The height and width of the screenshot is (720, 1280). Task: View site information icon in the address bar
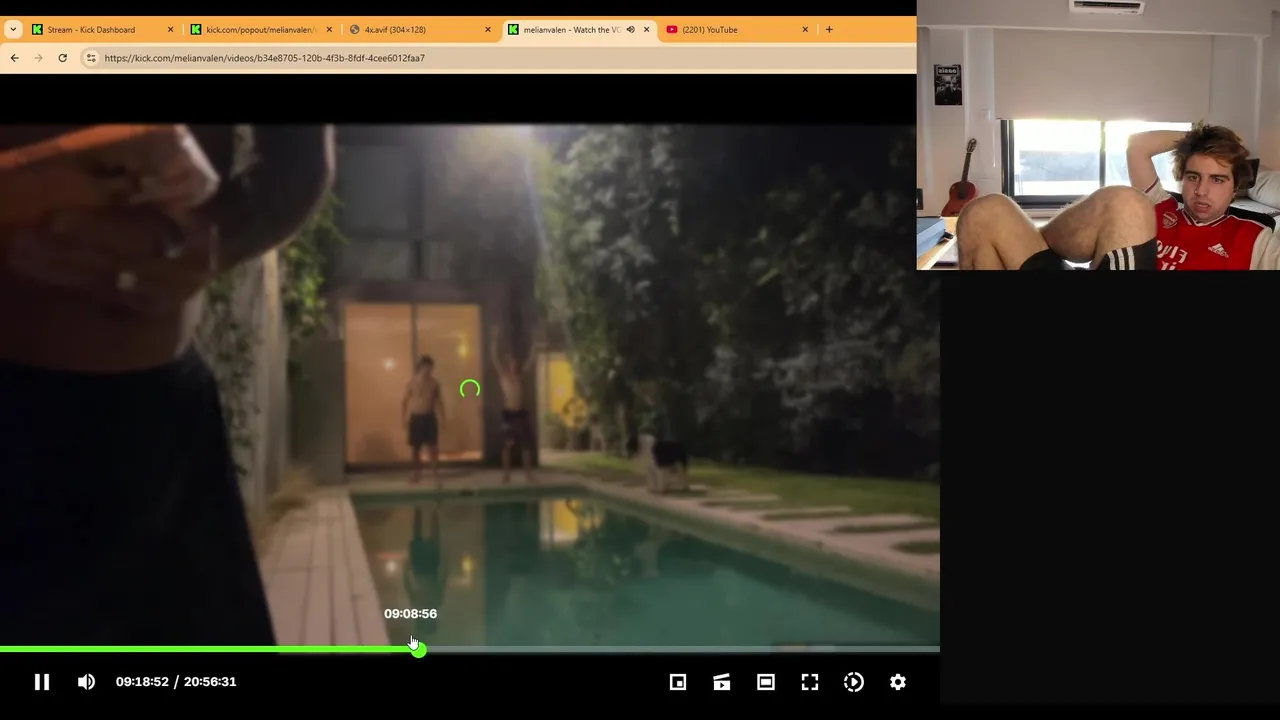[91, 58]
